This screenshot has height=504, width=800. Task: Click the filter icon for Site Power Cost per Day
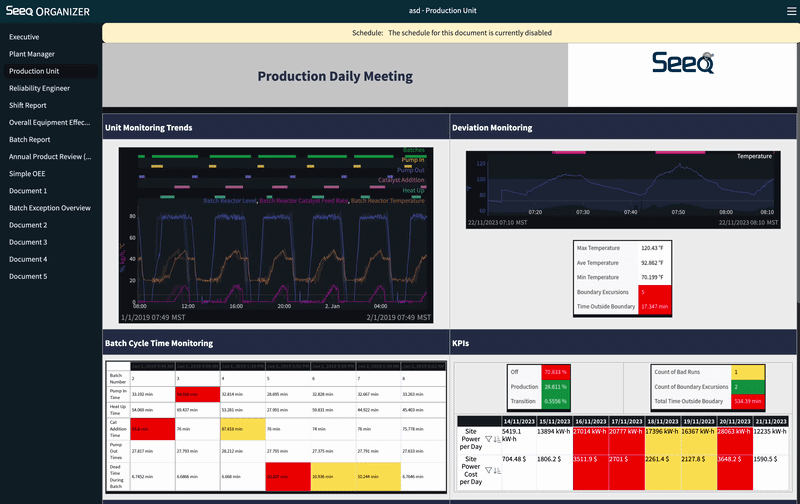[x=488, y=470]
